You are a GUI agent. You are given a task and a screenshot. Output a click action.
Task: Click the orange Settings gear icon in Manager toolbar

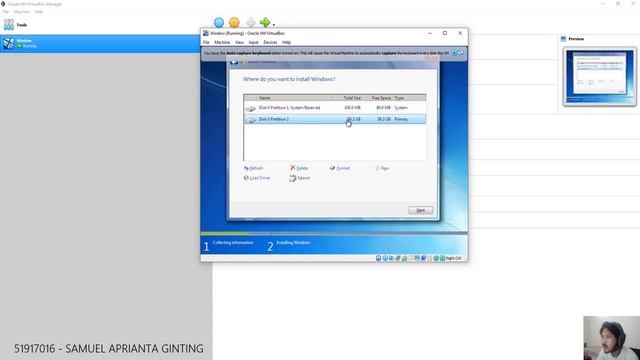coord(234,22)
